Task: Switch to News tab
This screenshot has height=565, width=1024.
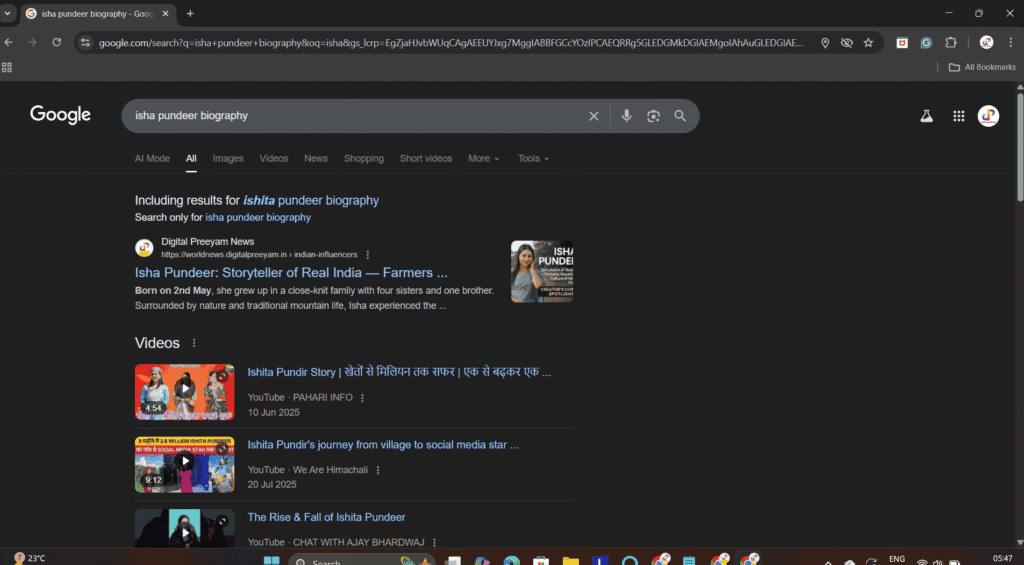Action: [x=316, y=159]
